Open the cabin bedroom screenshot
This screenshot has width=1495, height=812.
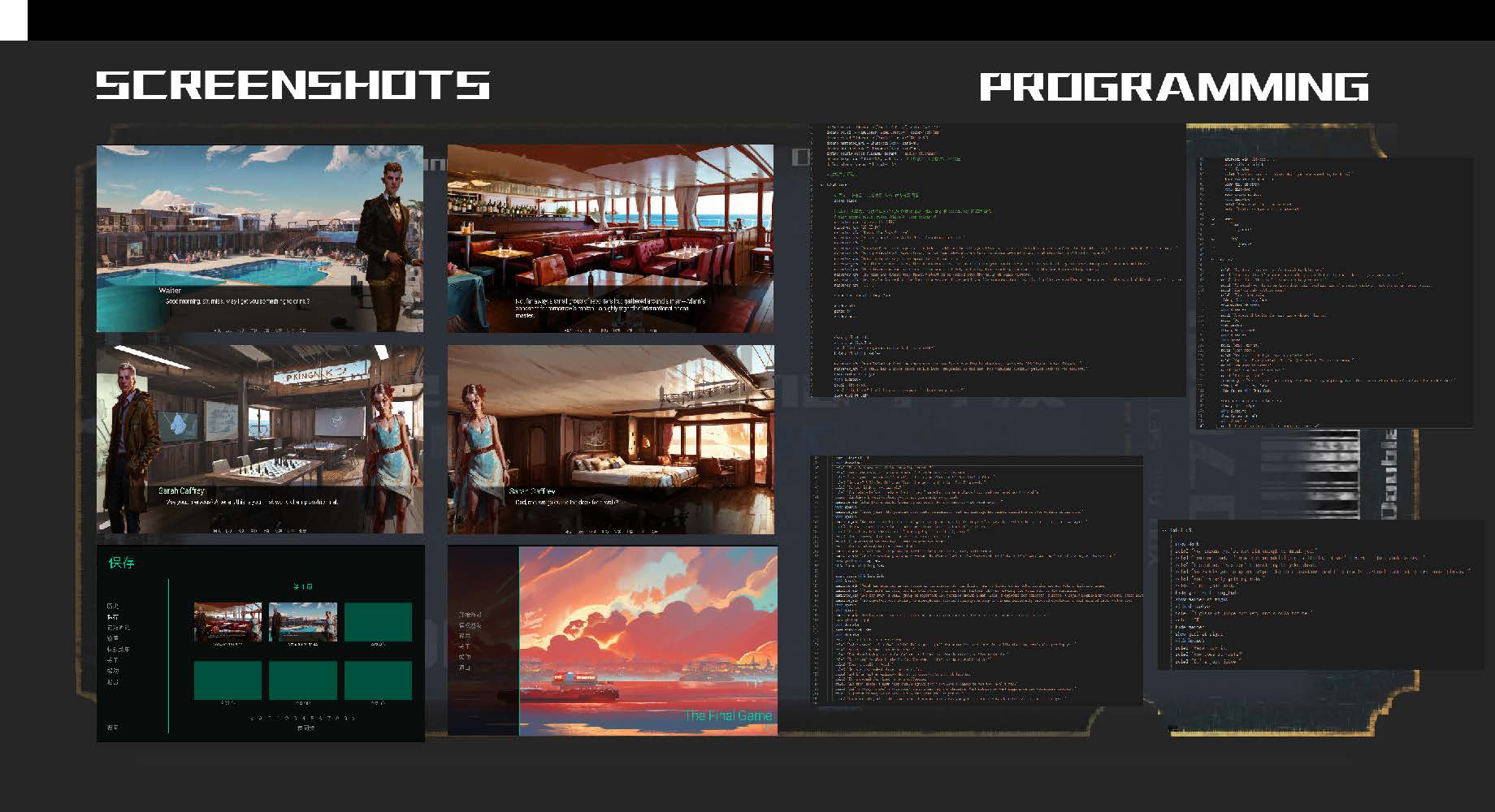tap(610, 438)
